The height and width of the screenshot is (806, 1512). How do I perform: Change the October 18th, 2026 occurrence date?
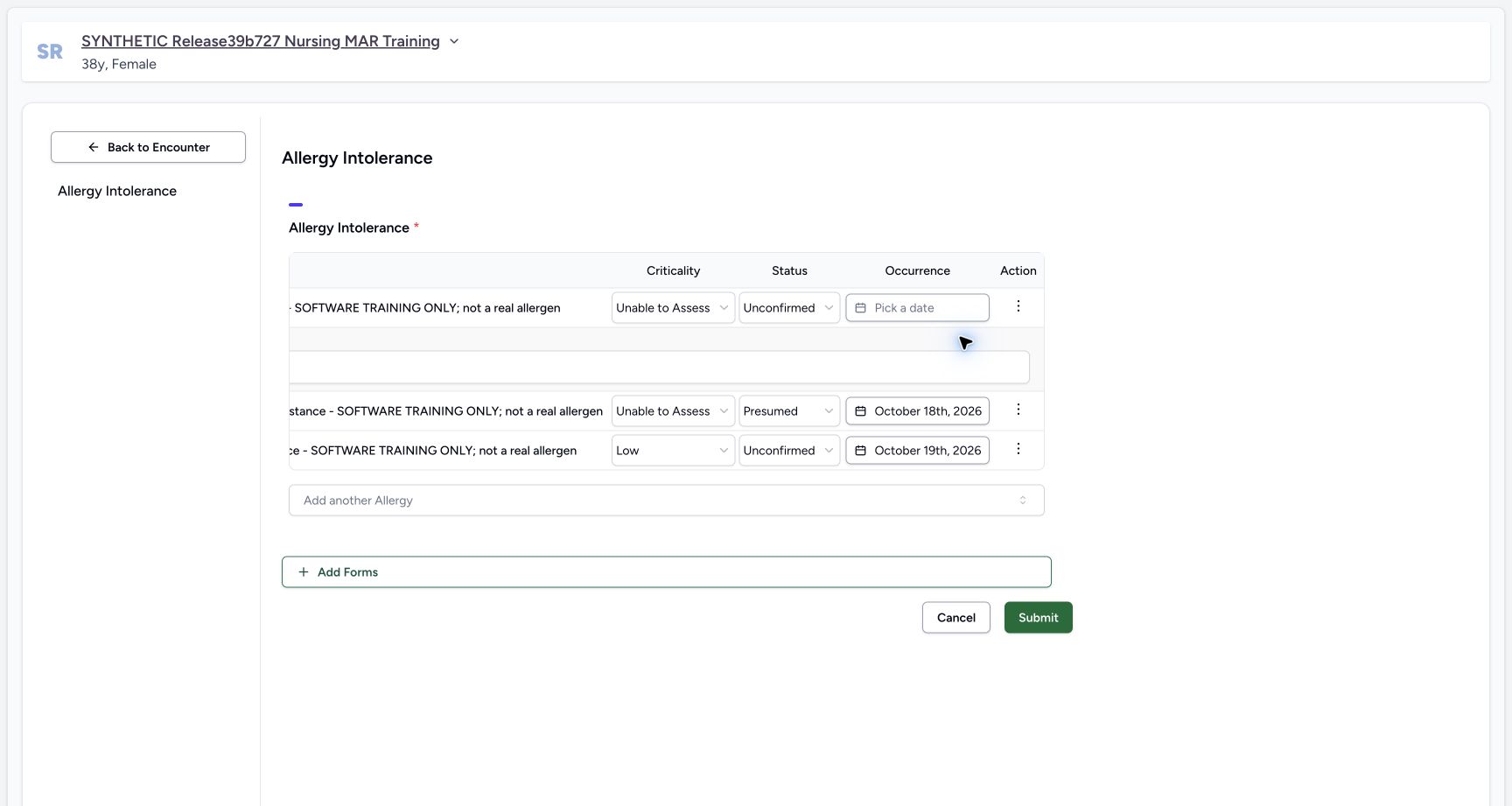click(917, 411)
